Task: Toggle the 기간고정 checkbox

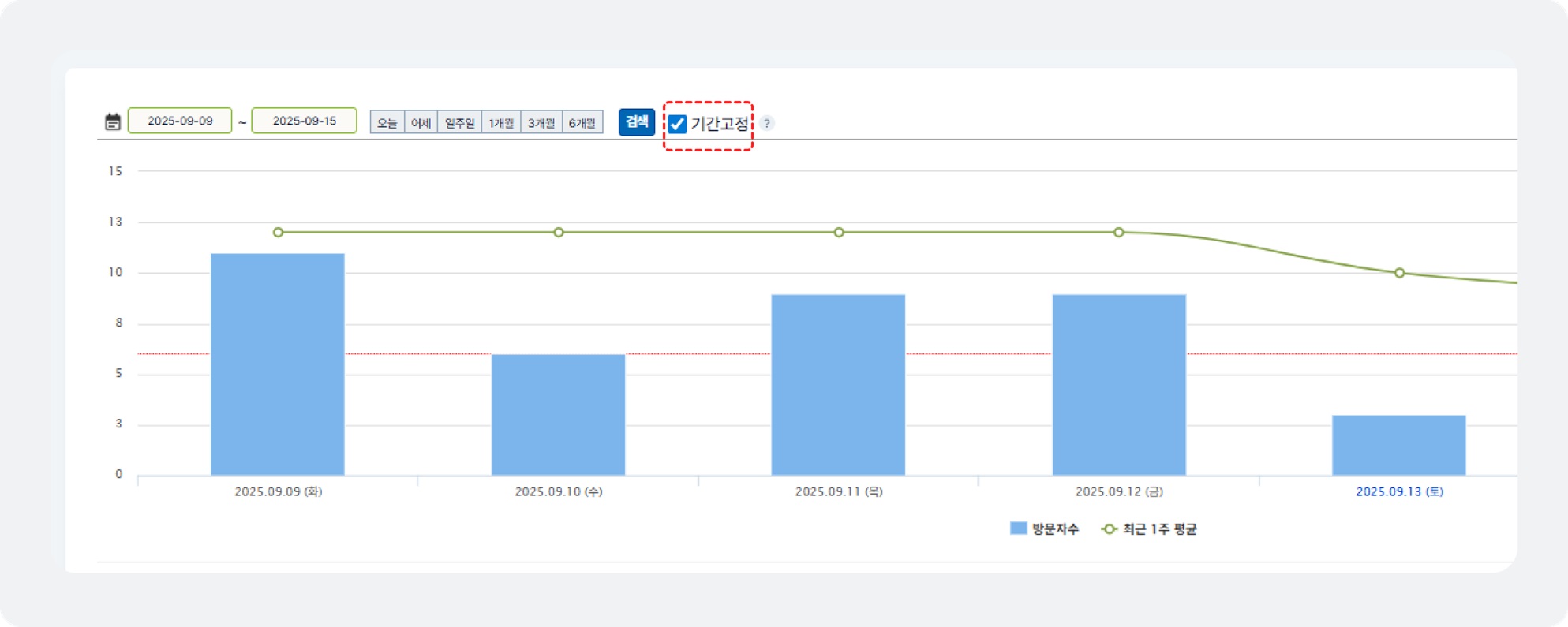Action: 677,124
